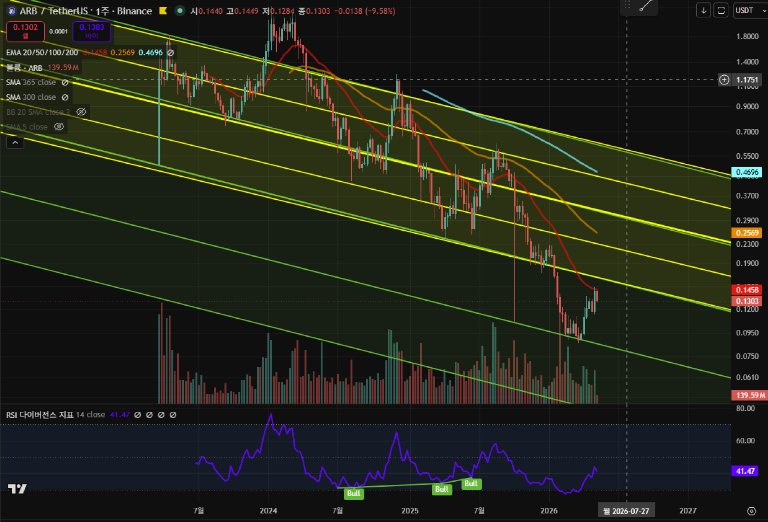Click the EMA 20/50/100/200 null icon
768x522 pixels.
click(x=170, y=52)
